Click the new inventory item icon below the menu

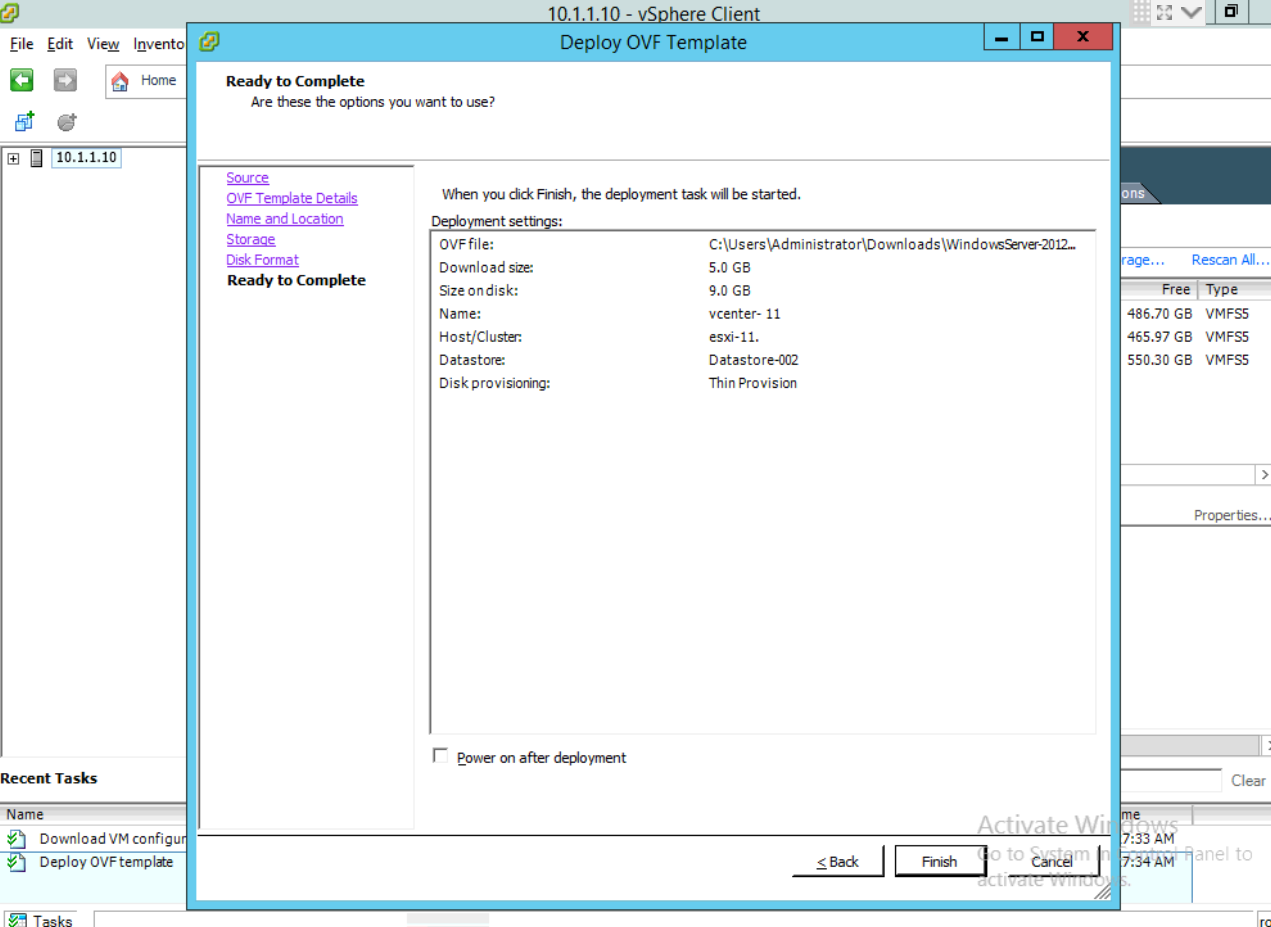22,121
